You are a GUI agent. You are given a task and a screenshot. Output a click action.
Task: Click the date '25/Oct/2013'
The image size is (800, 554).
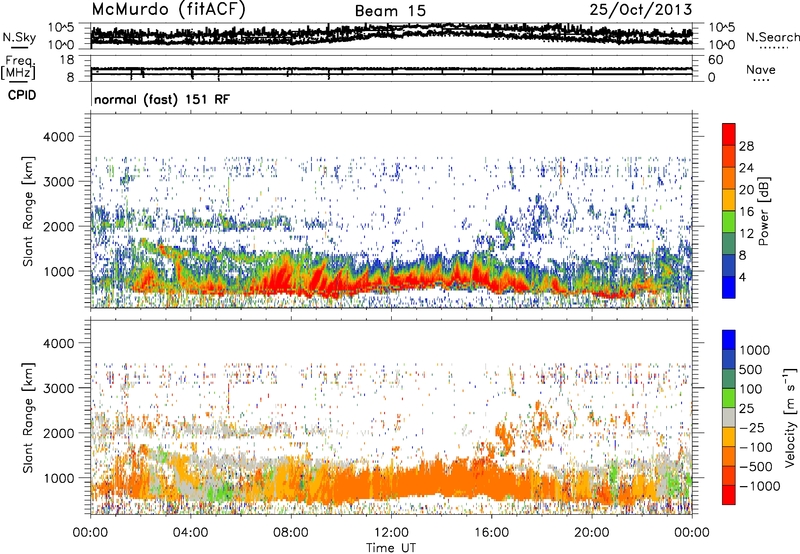click(x=641, y=10)
